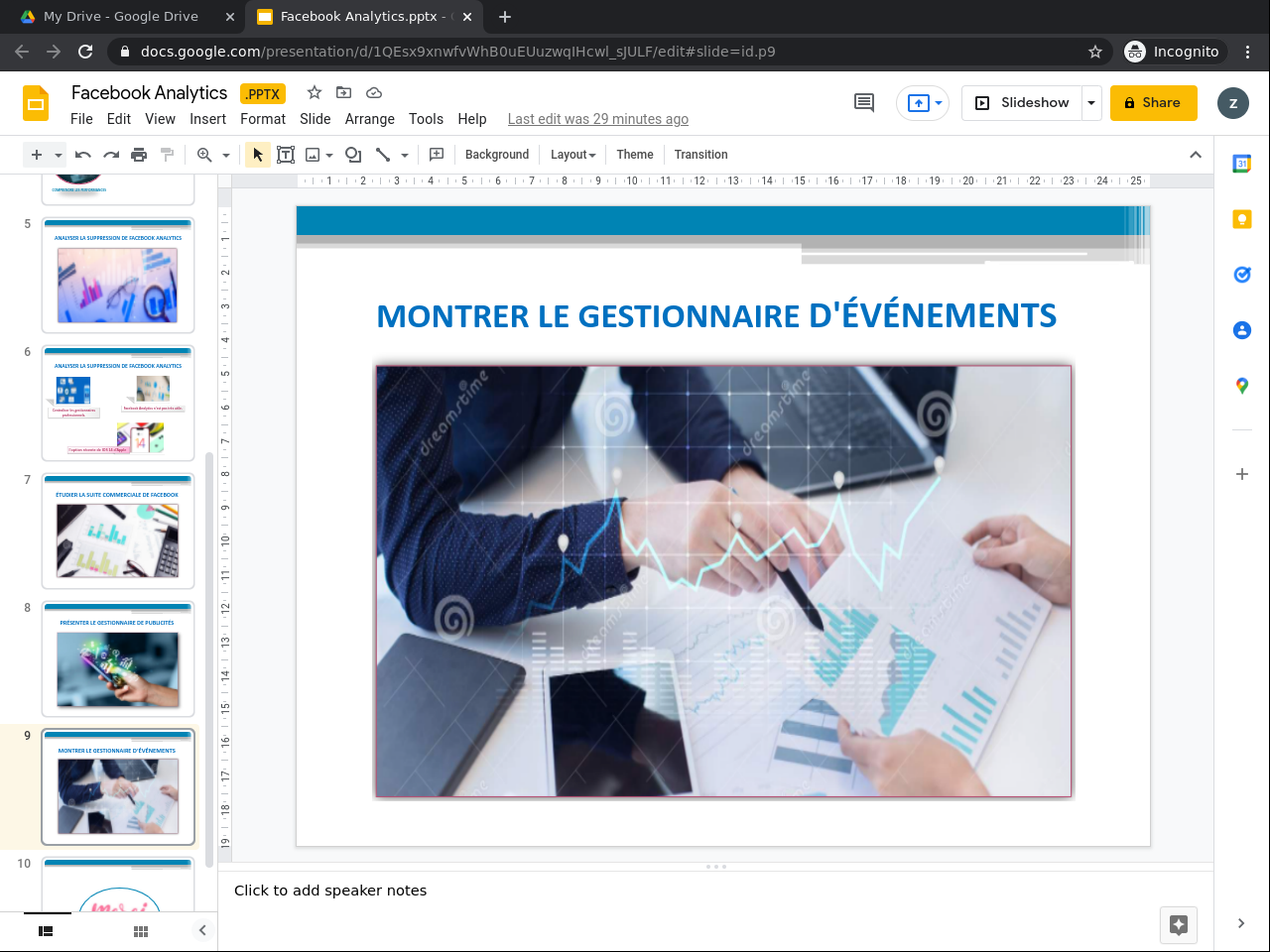The height and width of the screenshot is (952, 1270).
Task: Click the Shape tool icon
Action: [352, 155]
